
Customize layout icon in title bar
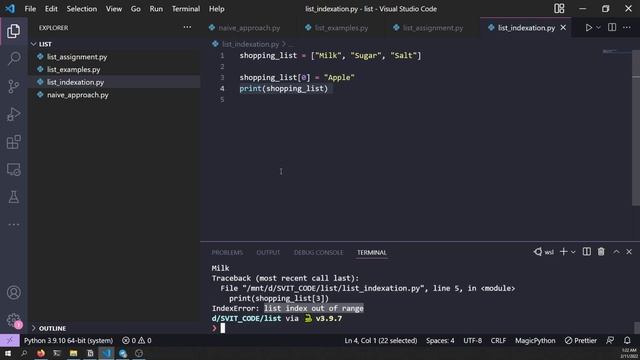coord(559,9)
